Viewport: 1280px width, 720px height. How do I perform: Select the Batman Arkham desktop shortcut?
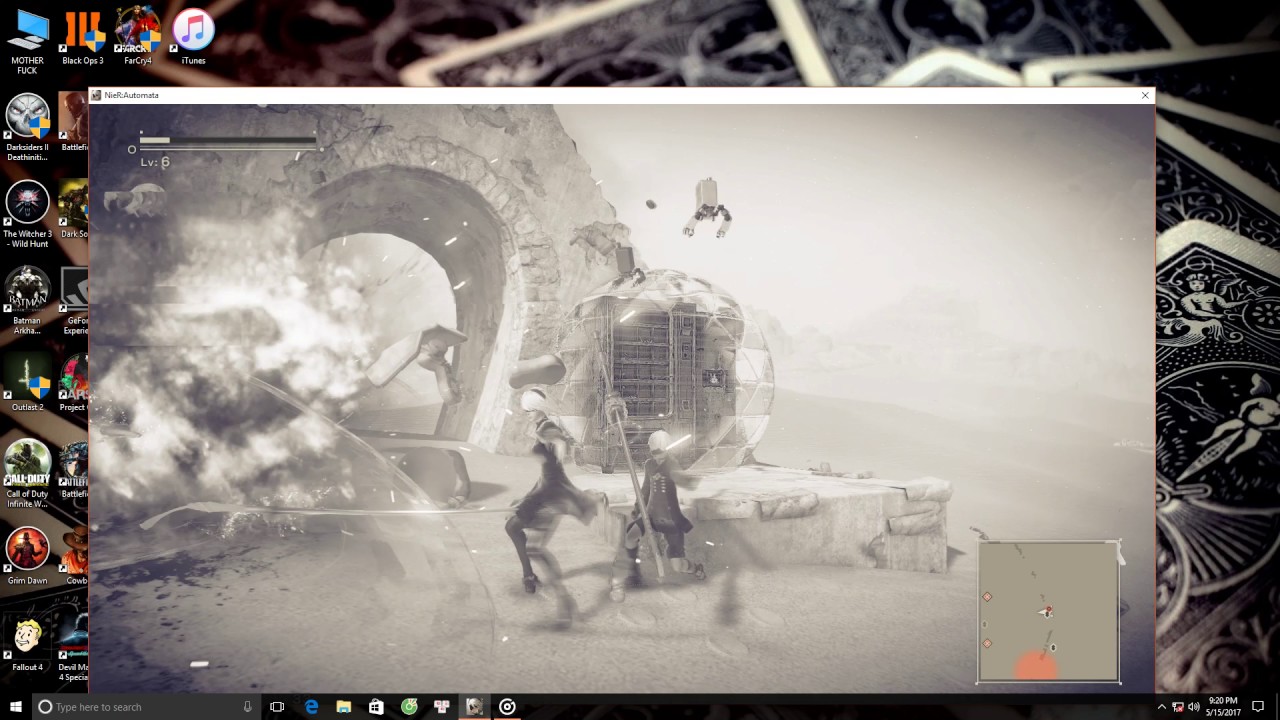[28, 300]
